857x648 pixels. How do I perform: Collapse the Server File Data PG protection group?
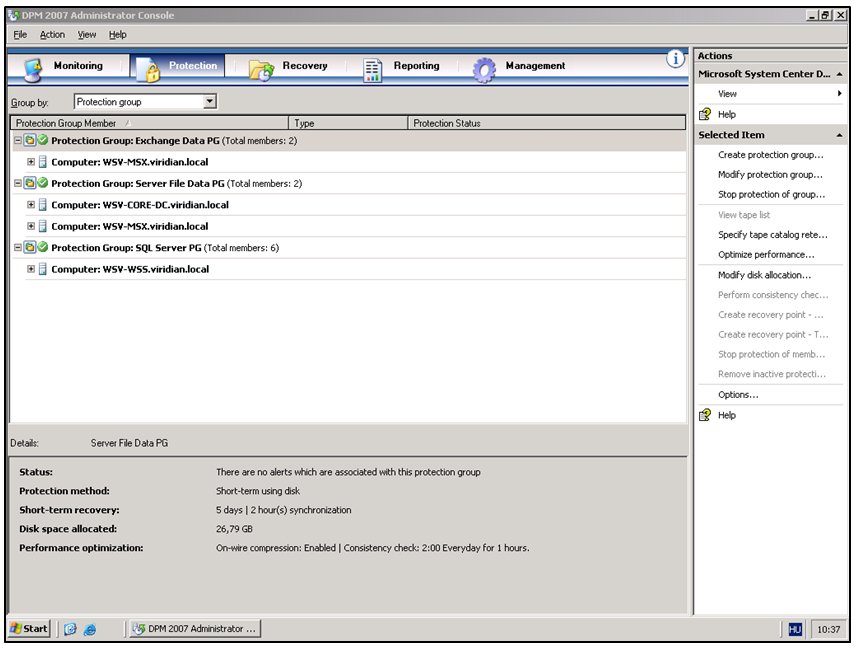coord(17,183)
